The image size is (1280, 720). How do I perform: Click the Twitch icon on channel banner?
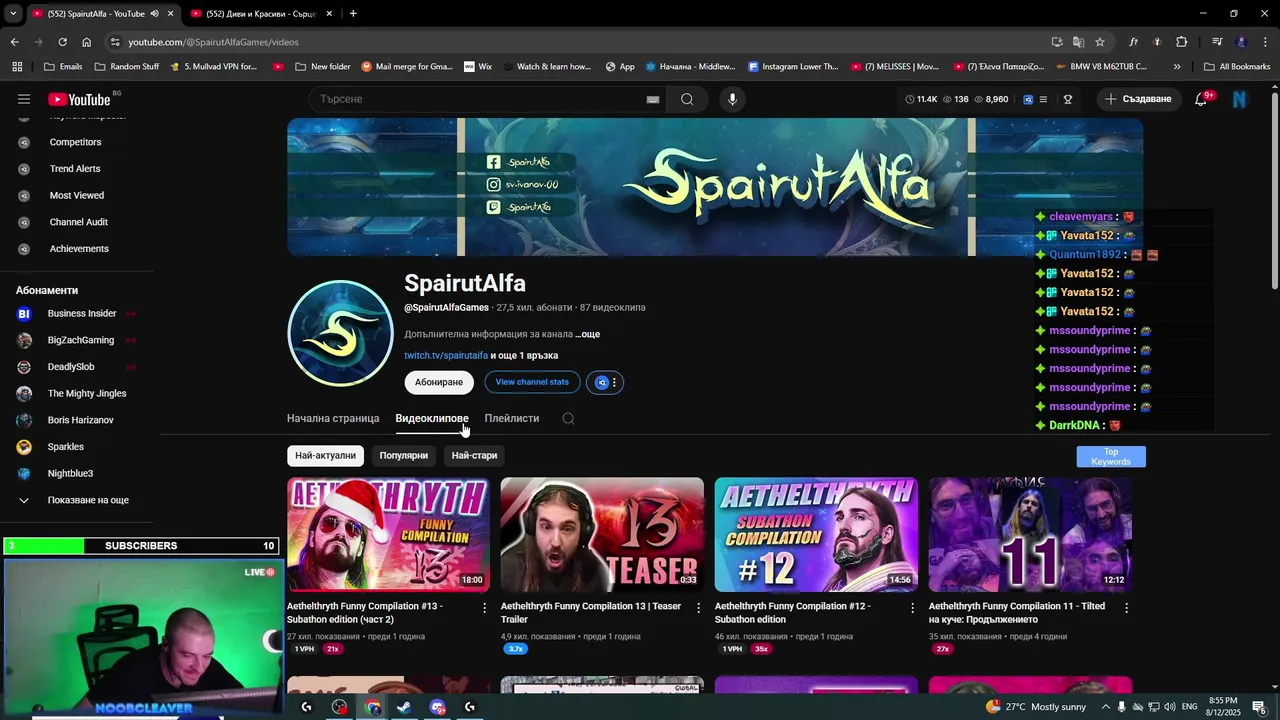[493, 208]
